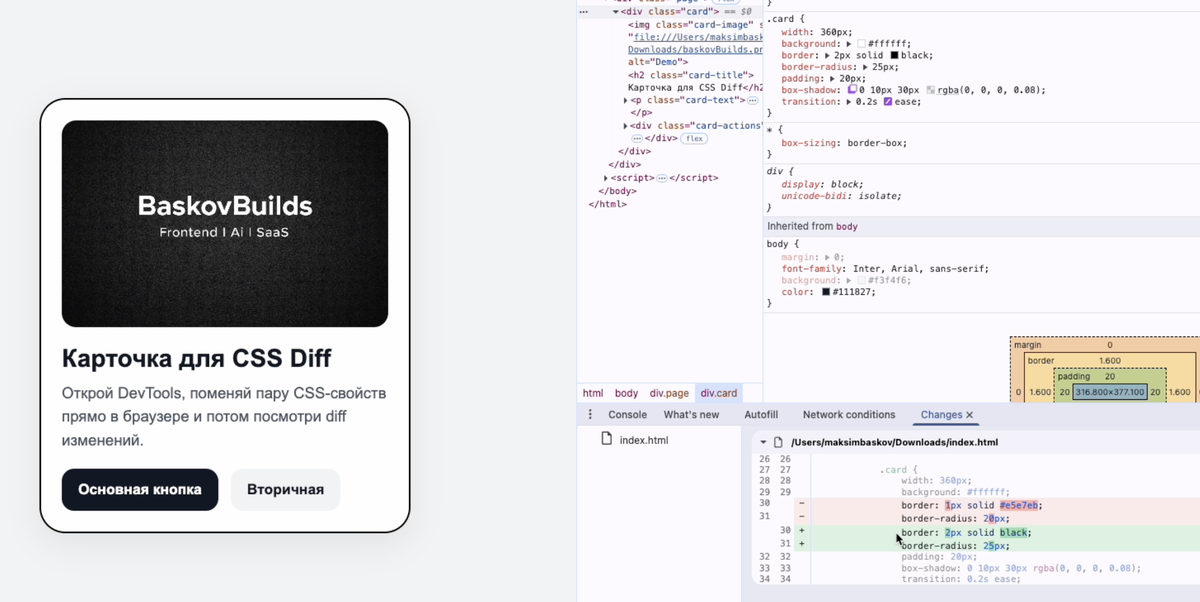Click the flex badge after card-actions closing div

click(694, 139)
